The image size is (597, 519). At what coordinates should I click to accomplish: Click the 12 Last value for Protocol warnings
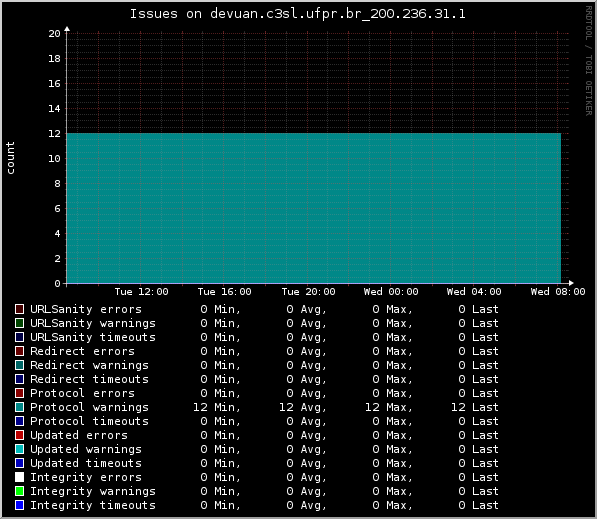pos(474,407)
